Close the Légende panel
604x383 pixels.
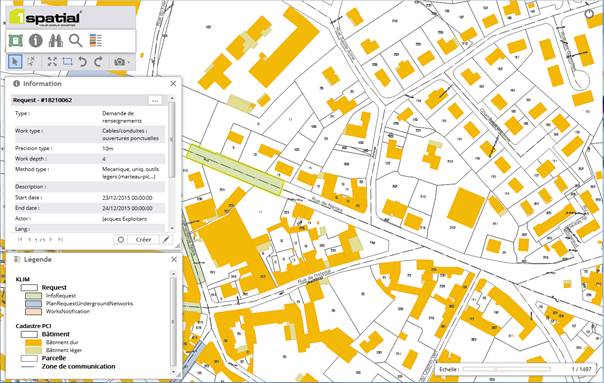(174, 259)
